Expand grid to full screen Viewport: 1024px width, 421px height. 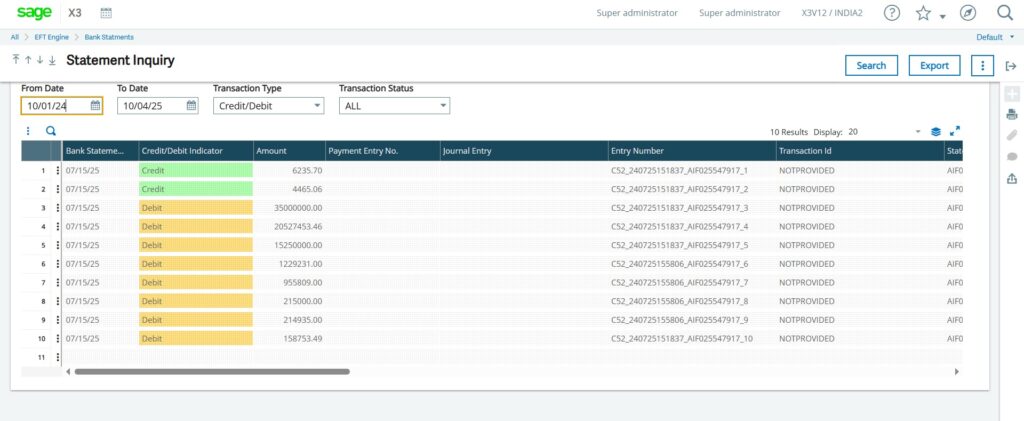[955, 131]
